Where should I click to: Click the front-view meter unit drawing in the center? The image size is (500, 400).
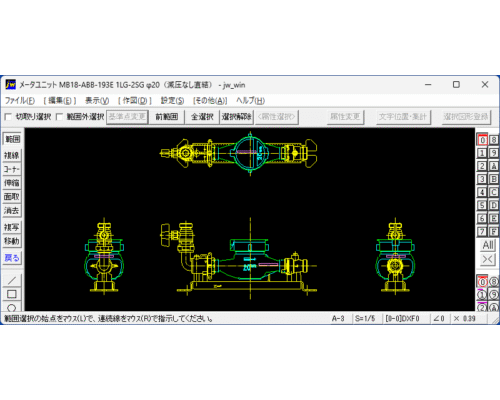(x=239, y=258)
